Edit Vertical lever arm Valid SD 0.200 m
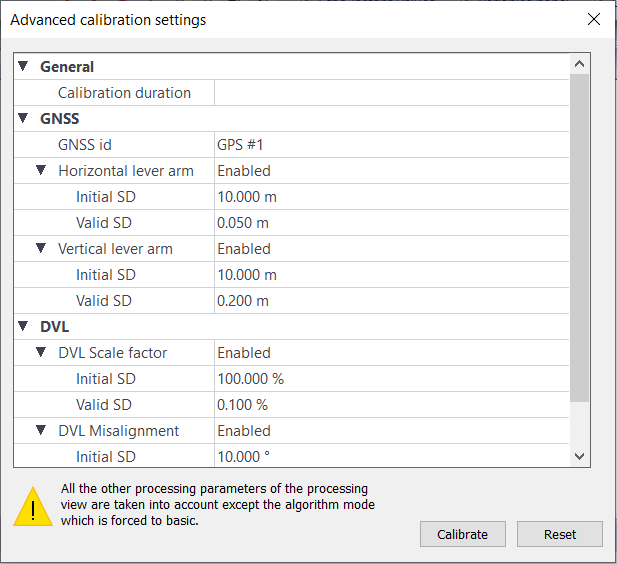Viewport: 617px width, 564px height. (390, 301)
